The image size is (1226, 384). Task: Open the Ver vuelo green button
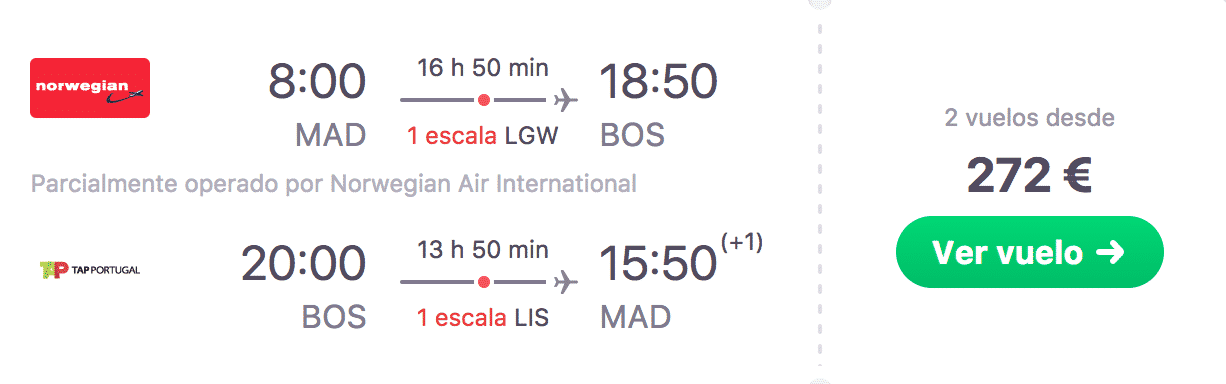pos(1030,252)
